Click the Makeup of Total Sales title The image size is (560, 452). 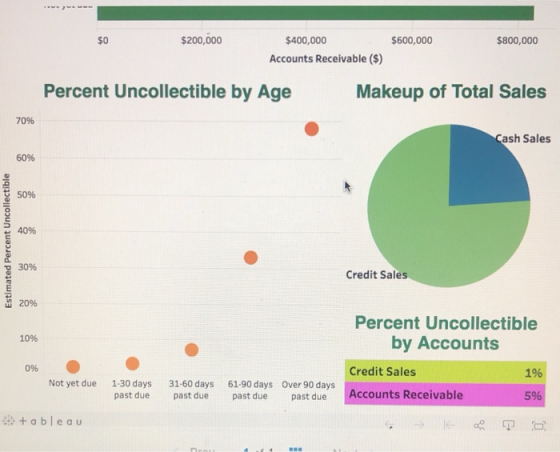(x=451, y=91)
